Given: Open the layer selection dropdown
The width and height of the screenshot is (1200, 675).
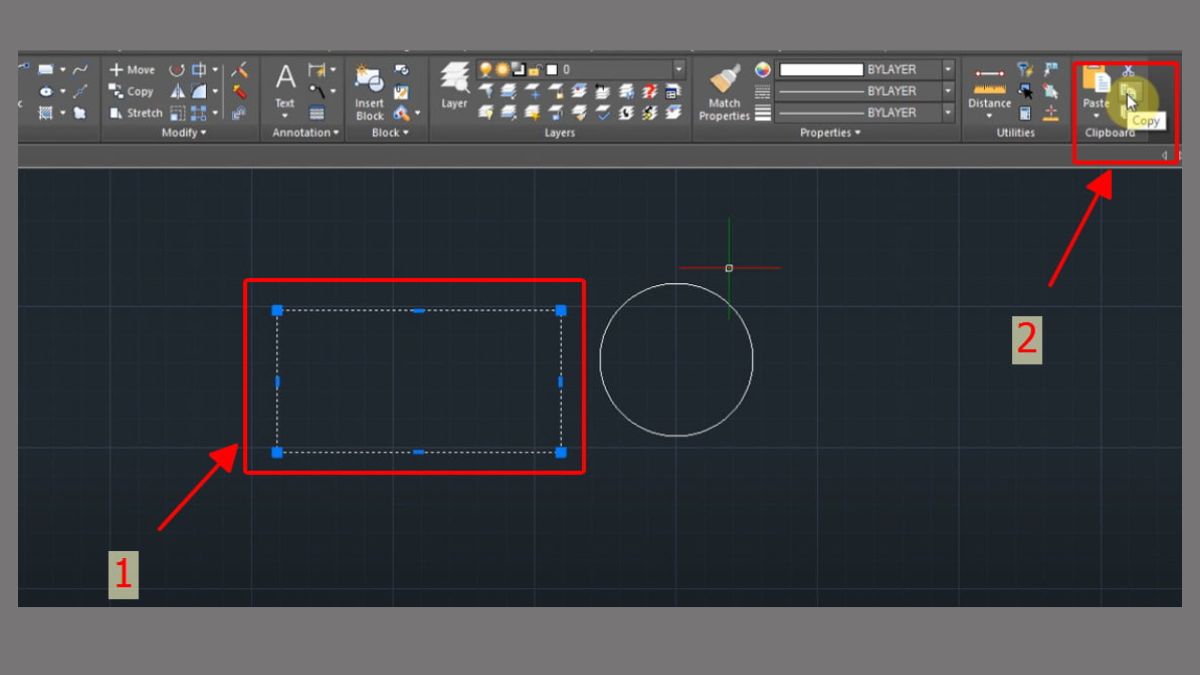Looking at the screenshot, I should [x=679, y=69].
